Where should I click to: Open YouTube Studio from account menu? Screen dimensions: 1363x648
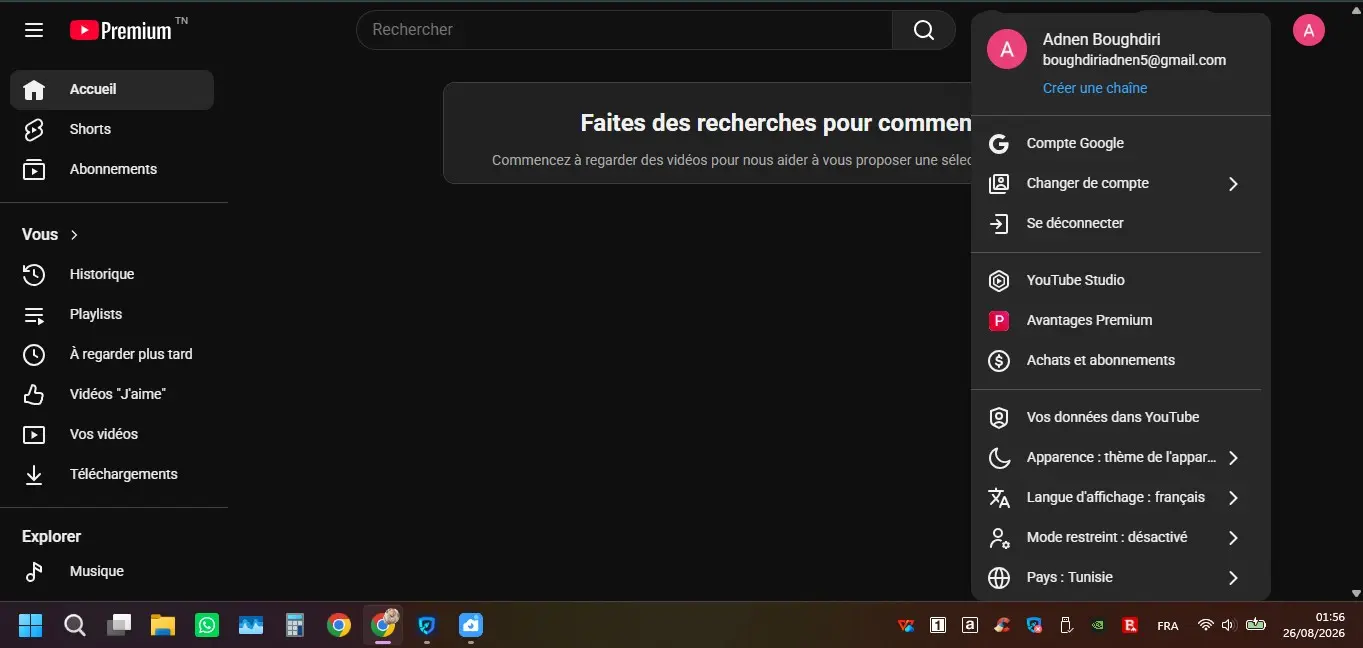[1116, 280]
